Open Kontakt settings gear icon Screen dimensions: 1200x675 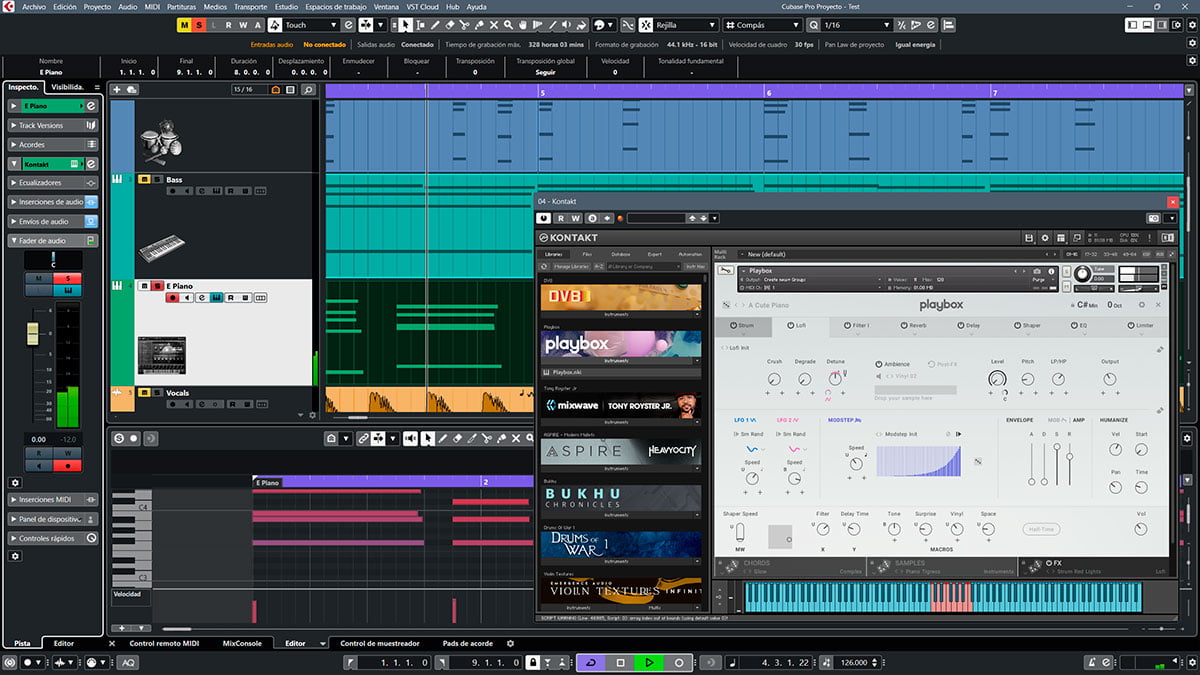[1045, 237]
